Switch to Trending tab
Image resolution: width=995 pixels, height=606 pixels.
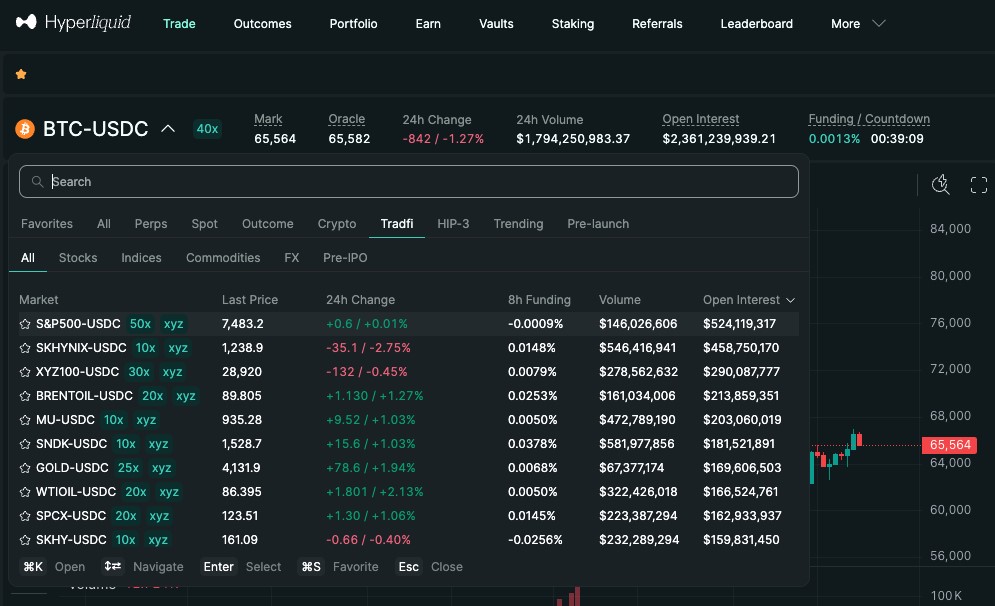[518, 223]
